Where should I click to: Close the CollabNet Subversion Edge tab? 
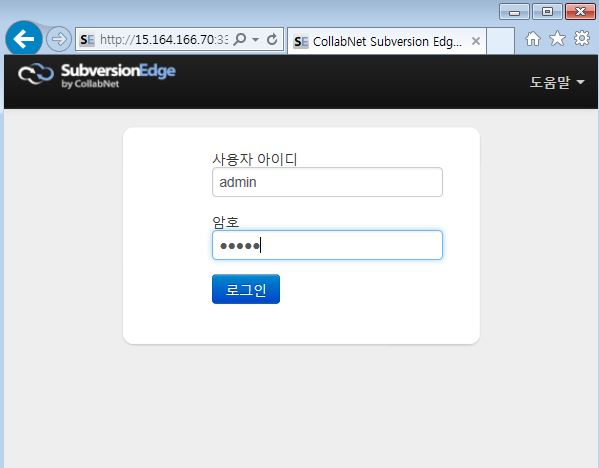(x=476, y=41)
